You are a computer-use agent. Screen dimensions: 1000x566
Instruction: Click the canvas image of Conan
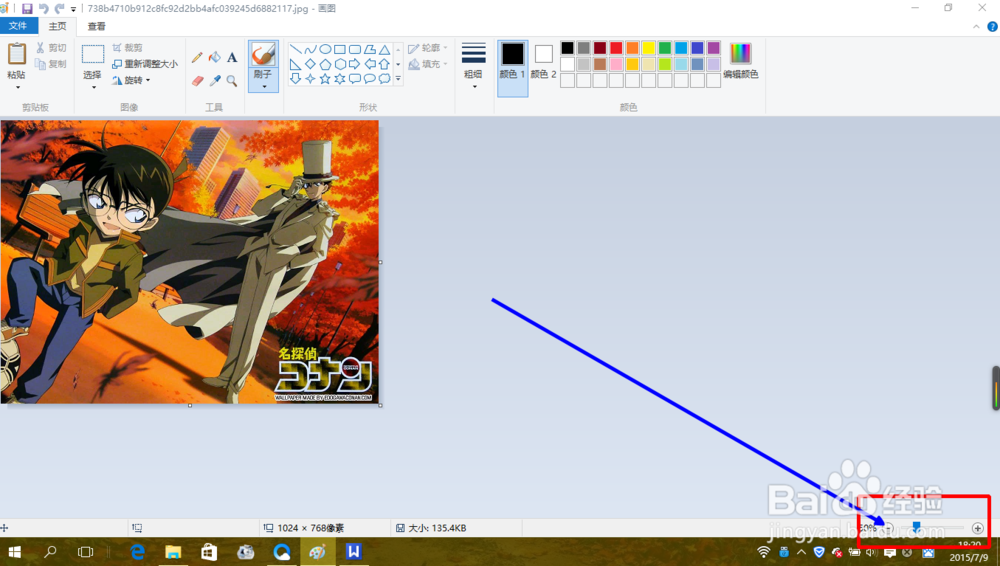pos(189,262)
